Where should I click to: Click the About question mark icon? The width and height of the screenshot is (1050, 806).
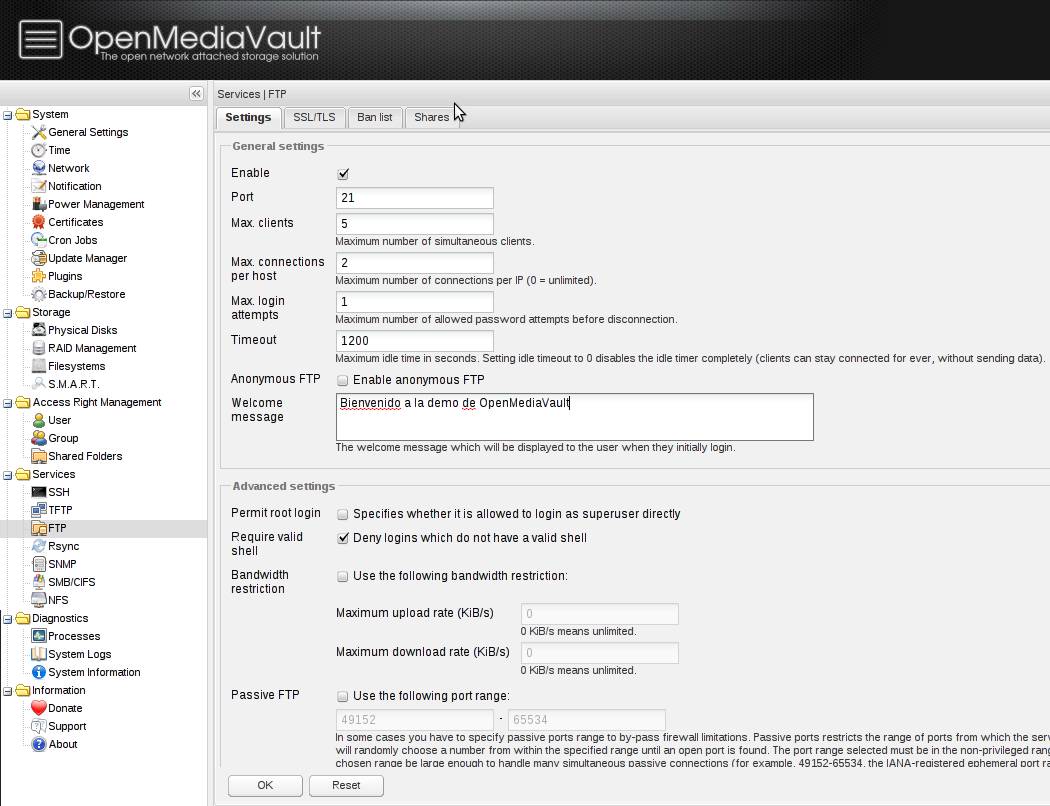pos(39,744)
